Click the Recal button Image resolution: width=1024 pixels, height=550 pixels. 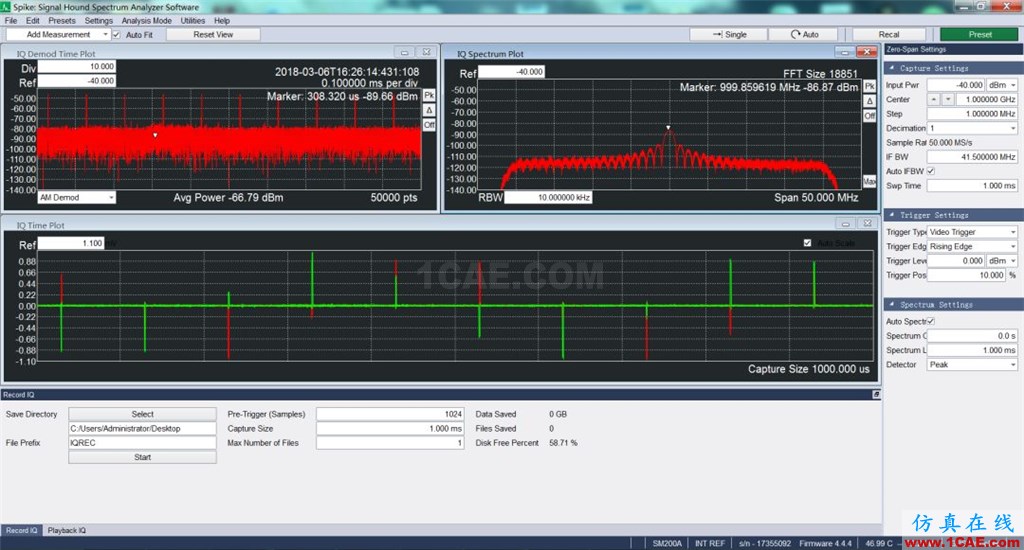pyautogui.click(x=889, y=35)
